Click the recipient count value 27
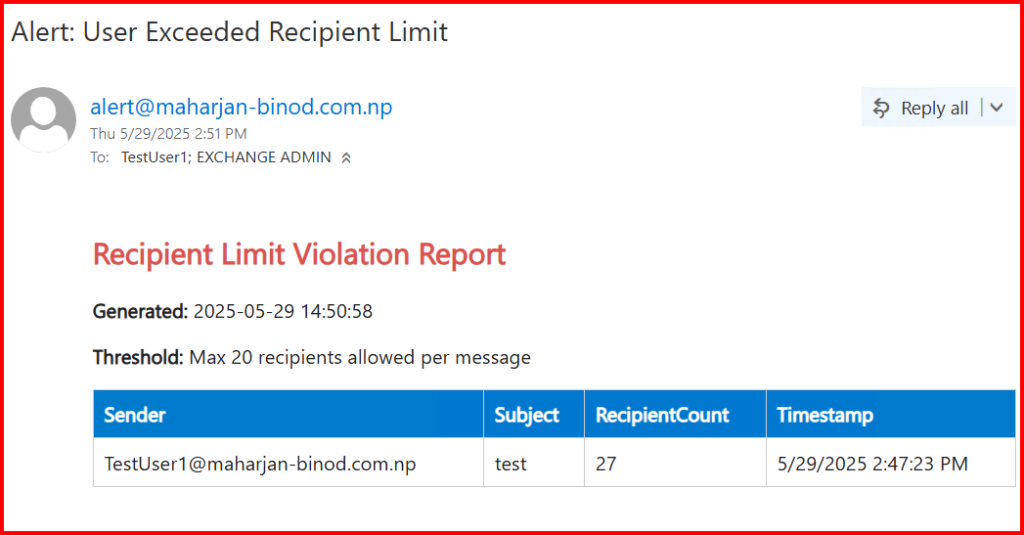This screenshot has width=1024, height=535. coord(606,464)
